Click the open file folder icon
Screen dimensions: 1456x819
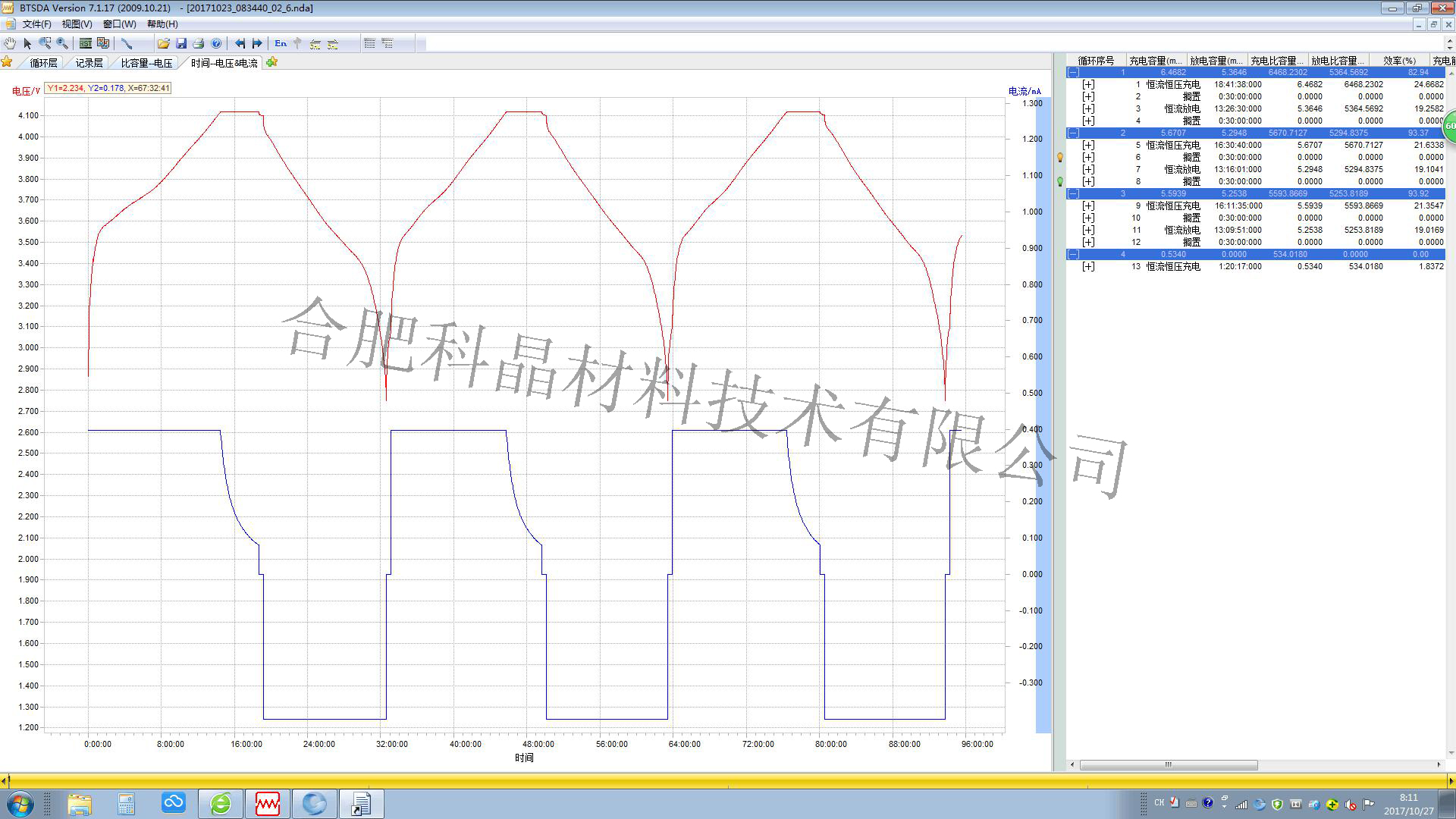point(163,44)
